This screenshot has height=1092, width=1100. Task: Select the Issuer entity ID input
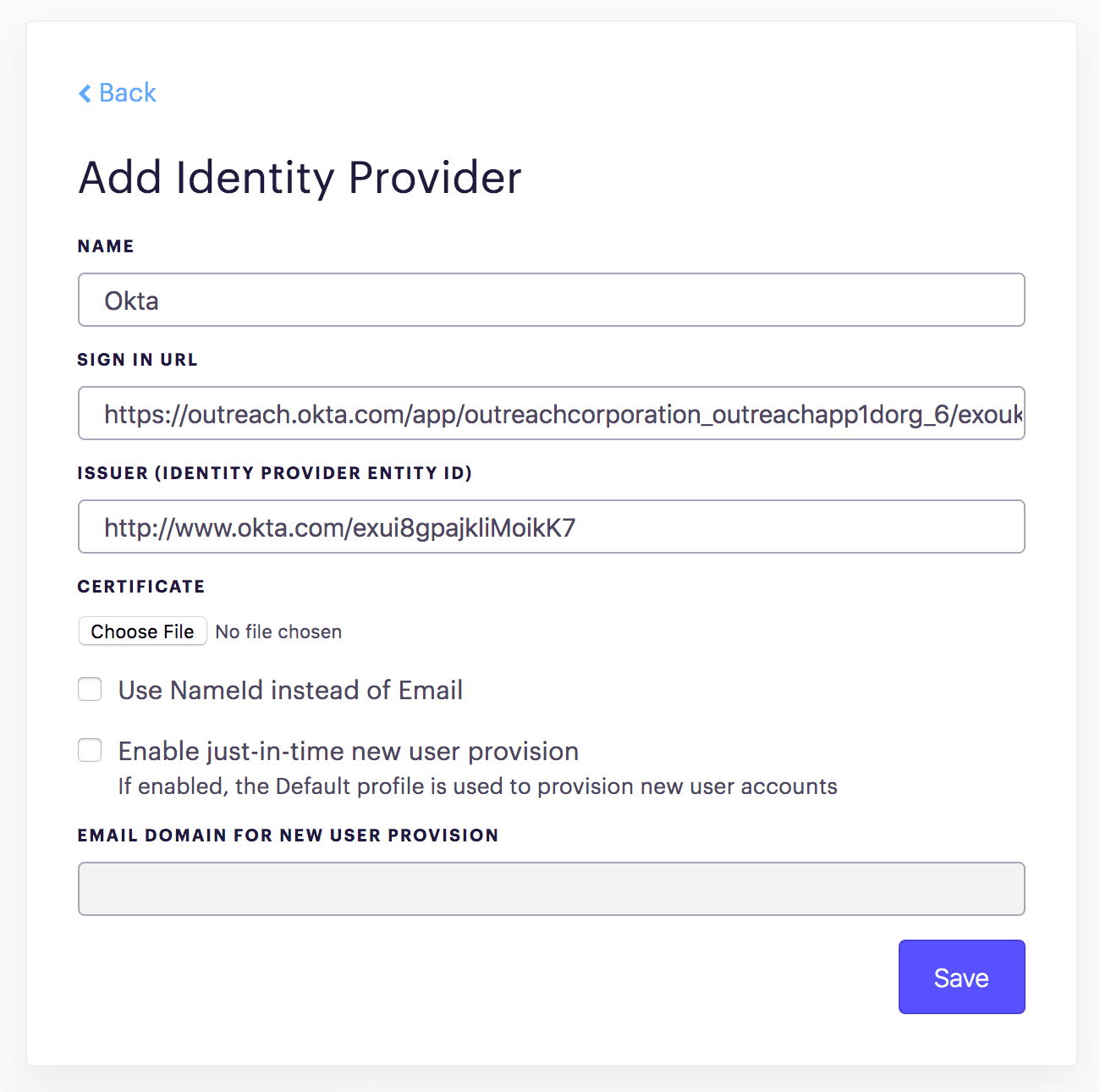(x=551, y=527)
